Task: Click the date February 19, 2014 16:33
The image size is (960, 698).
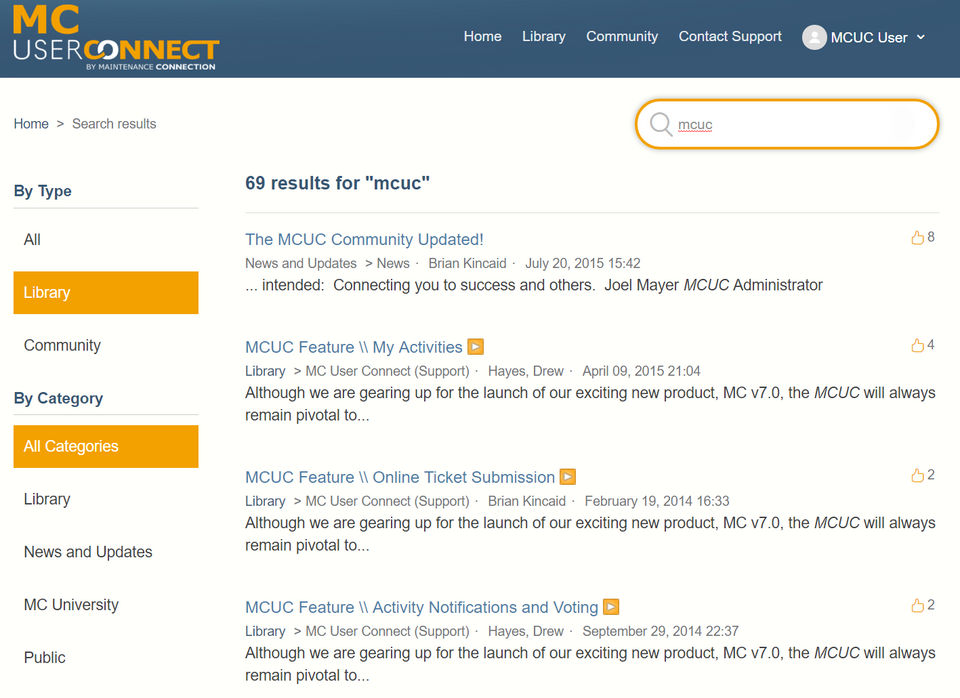Action: point(657,501)
